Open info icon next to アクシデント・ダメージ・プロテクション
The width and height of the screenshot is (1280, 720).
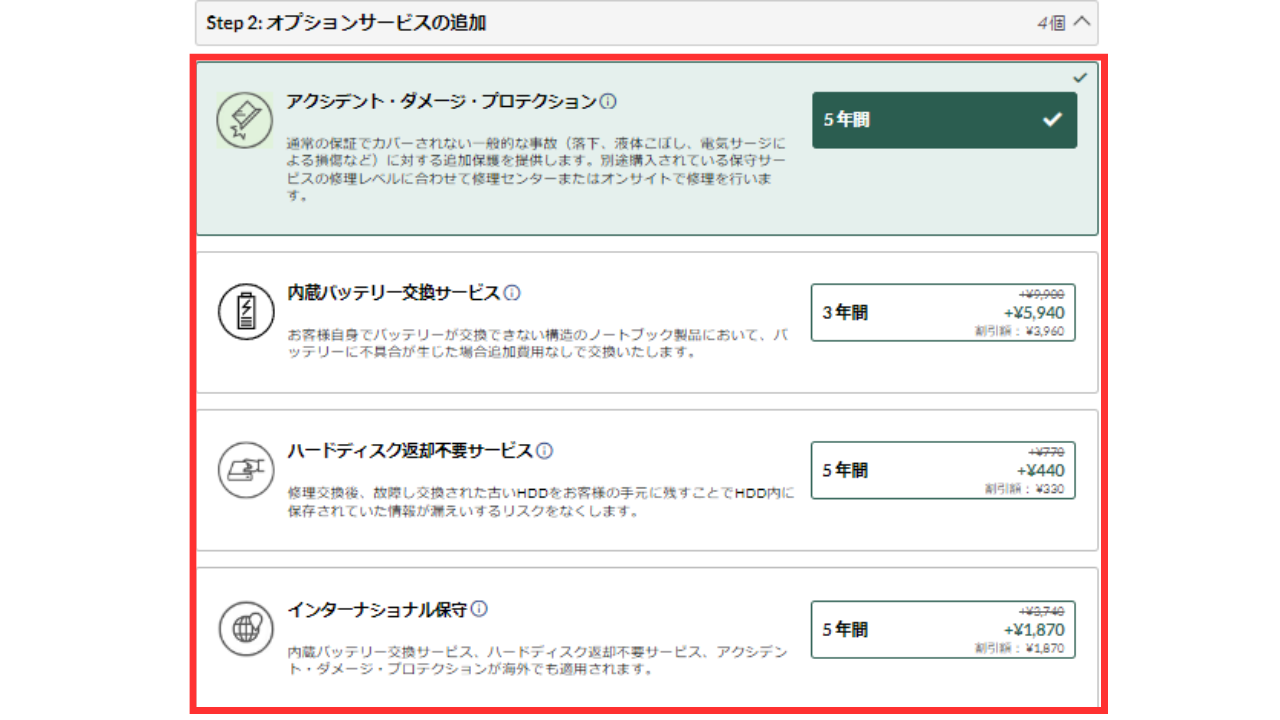tap(608, 102)
